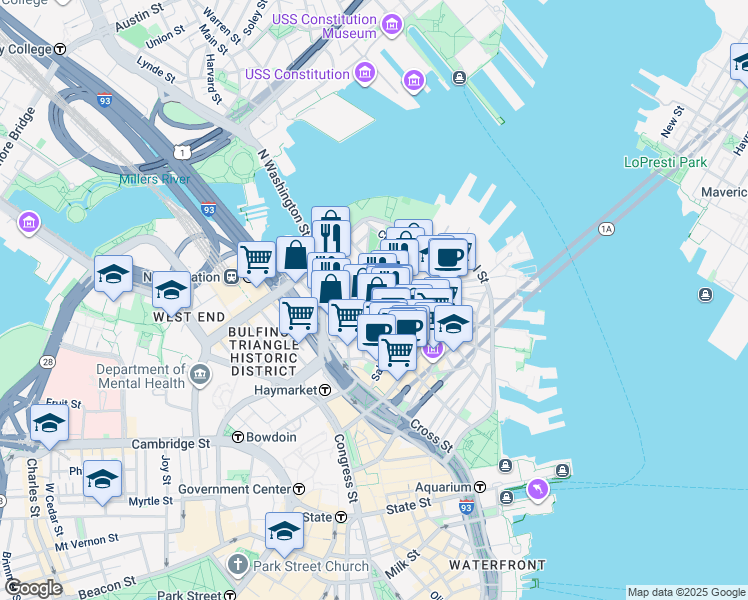Click the Joy St label
The height and width of the screenshot is (600, 748).
[x=166, y=470]
